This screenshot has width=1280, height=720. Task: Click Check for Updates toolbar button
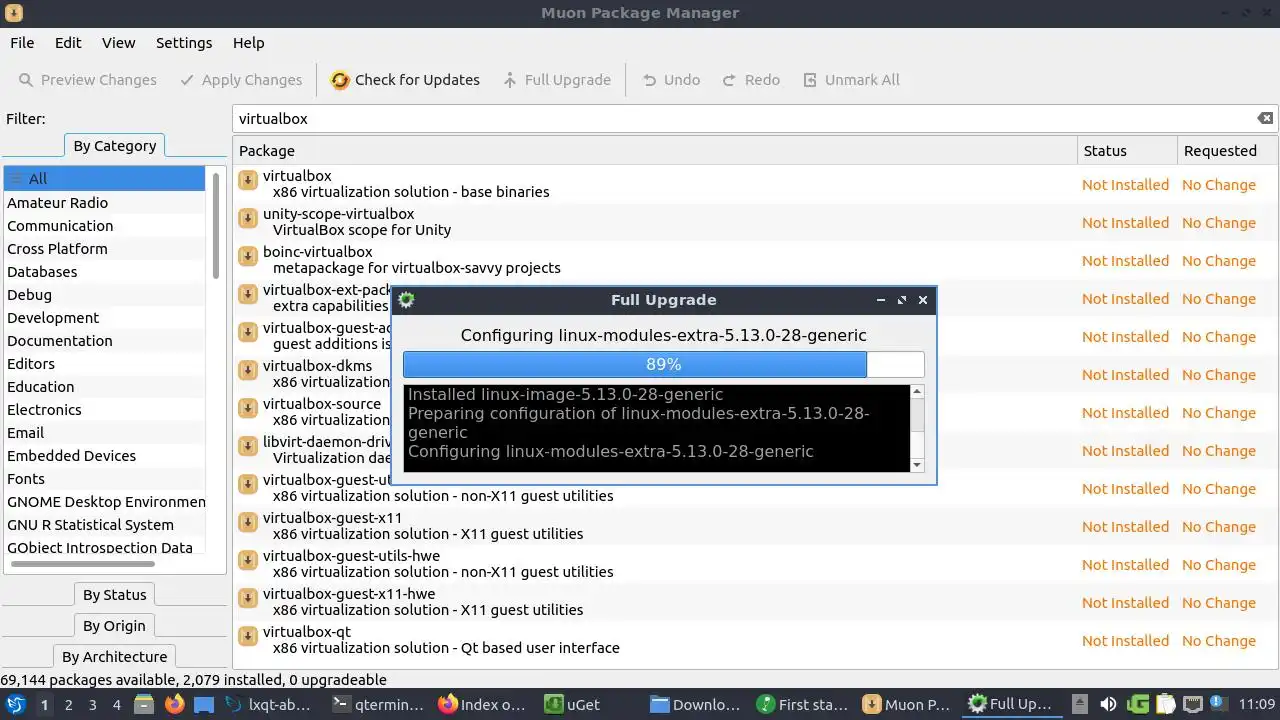[x=405, y=80]
